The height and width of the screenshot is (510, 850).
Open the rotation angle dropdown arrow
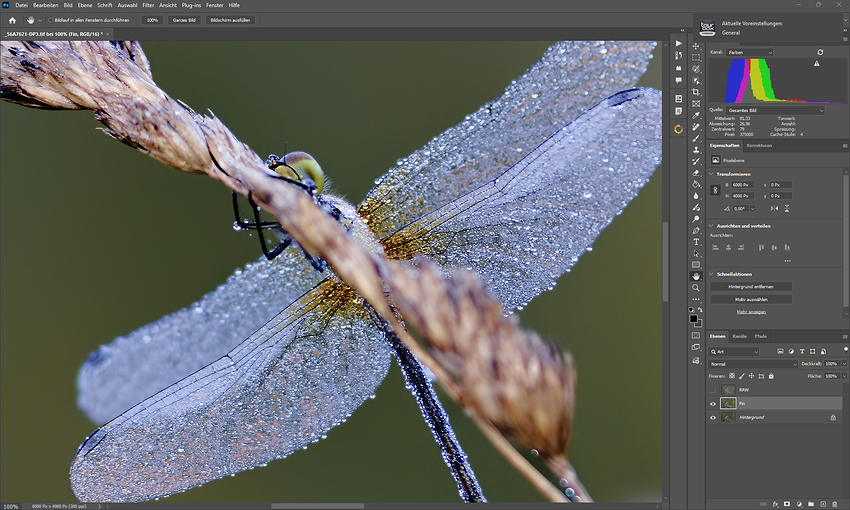[752, 209]
